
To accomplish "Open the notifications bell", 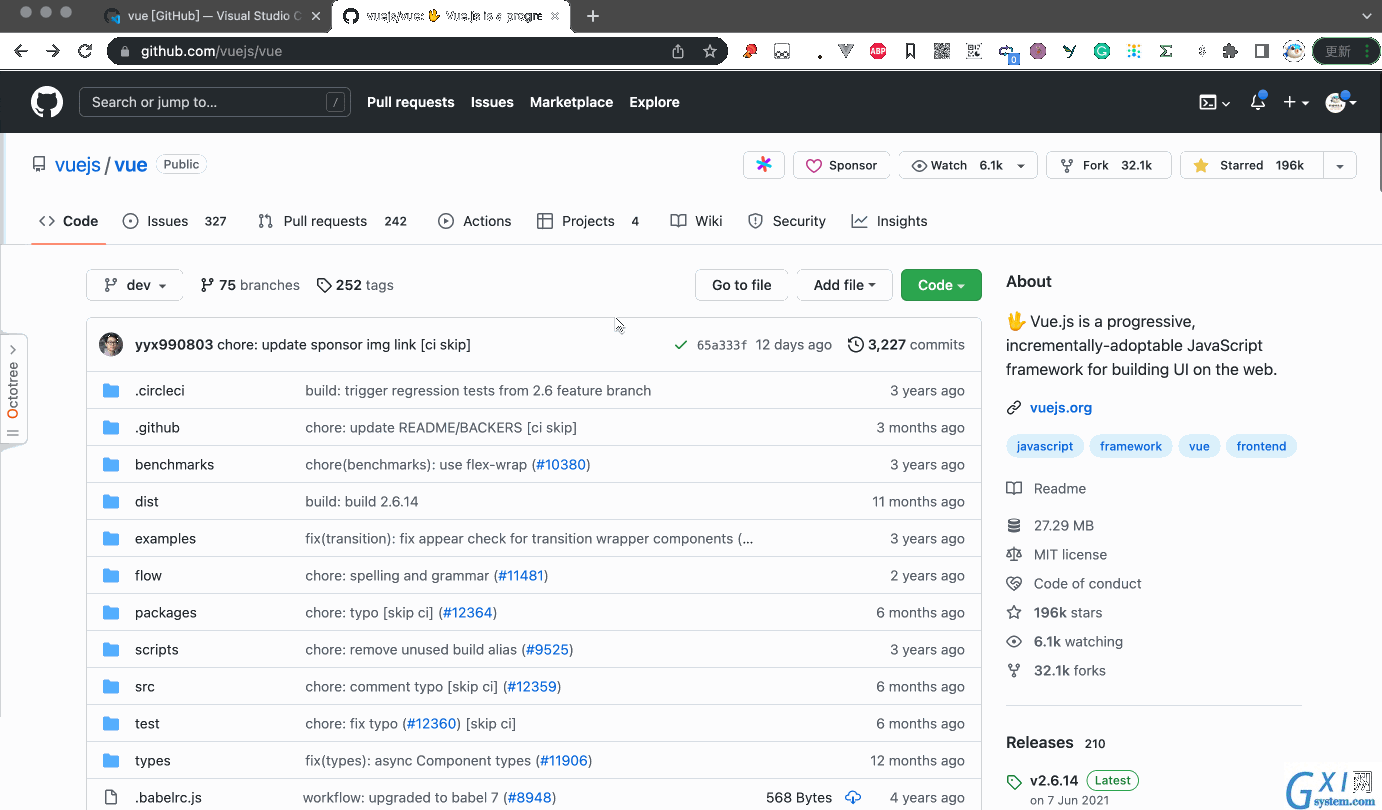I will (x=1258, y=102).
